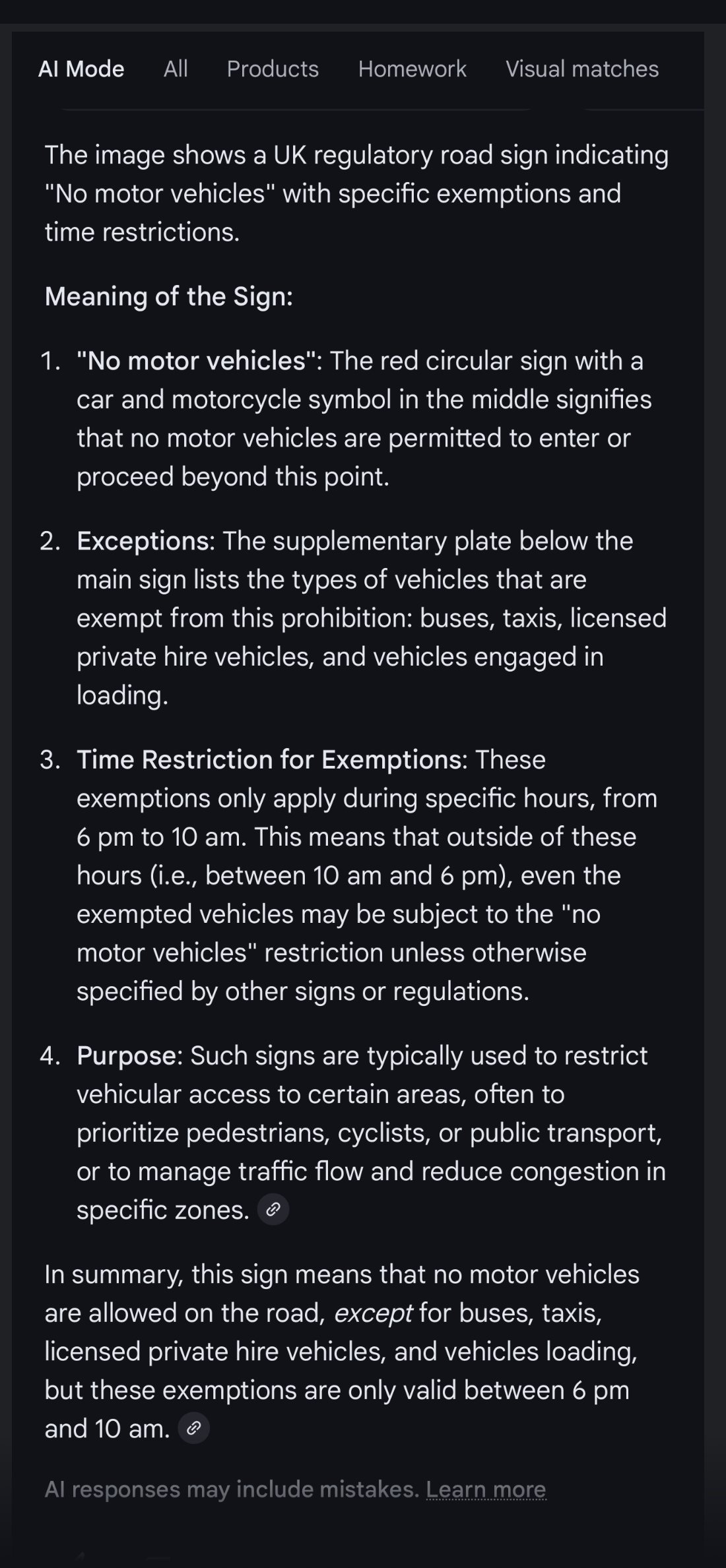Click the bold 'Exceptions' list label

[x=143, y=541]
